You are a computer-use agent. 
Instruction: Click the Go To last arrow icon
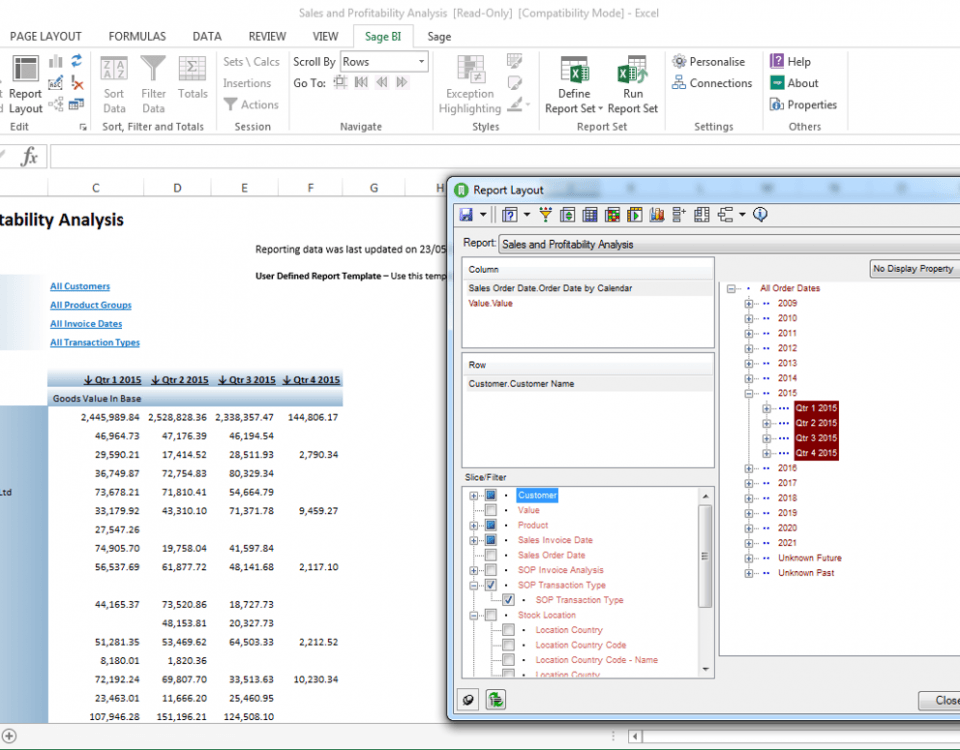click(402, 82)
